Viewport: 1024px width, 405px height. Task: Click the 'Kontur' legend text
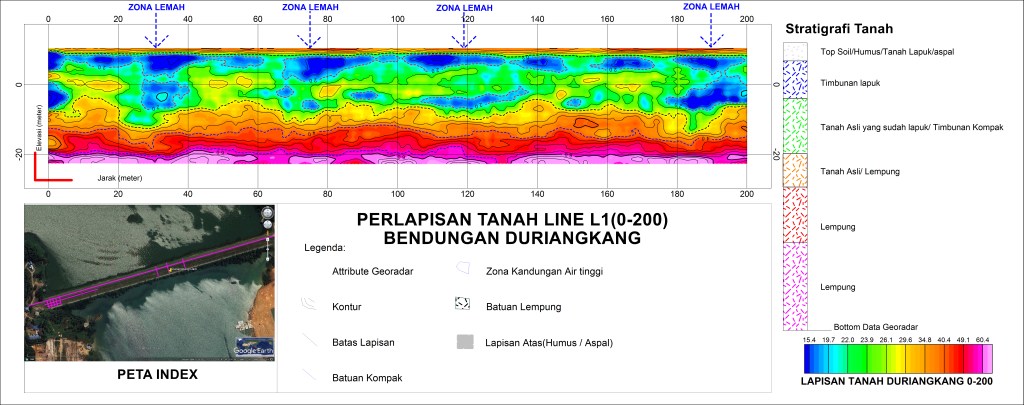coord(347,307)
